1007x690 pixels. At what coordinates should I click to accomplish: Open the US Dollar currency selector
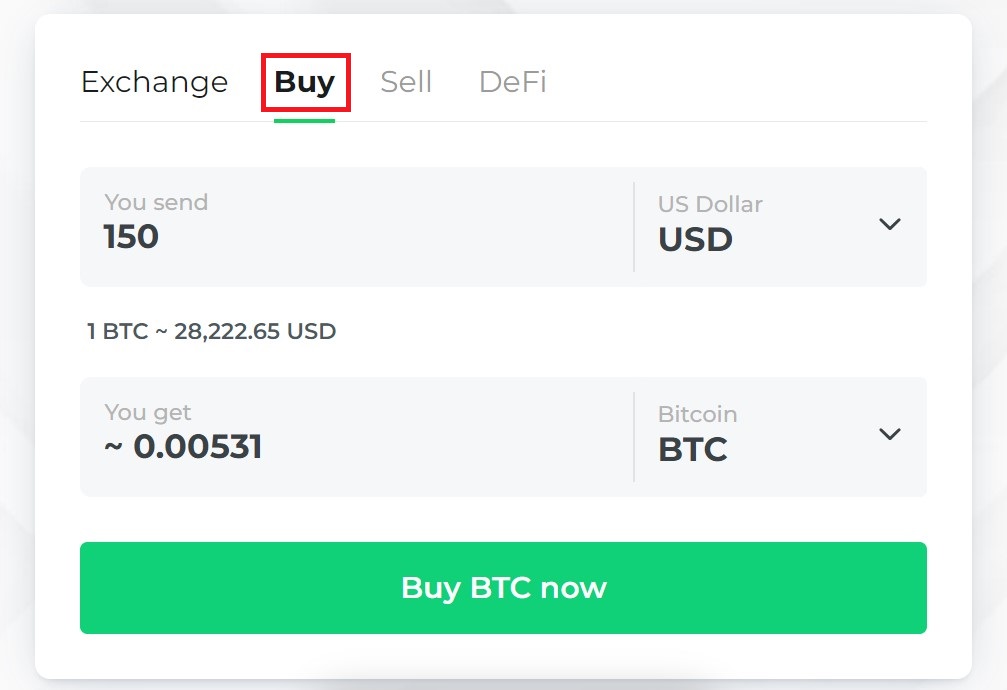coord(780,226)
